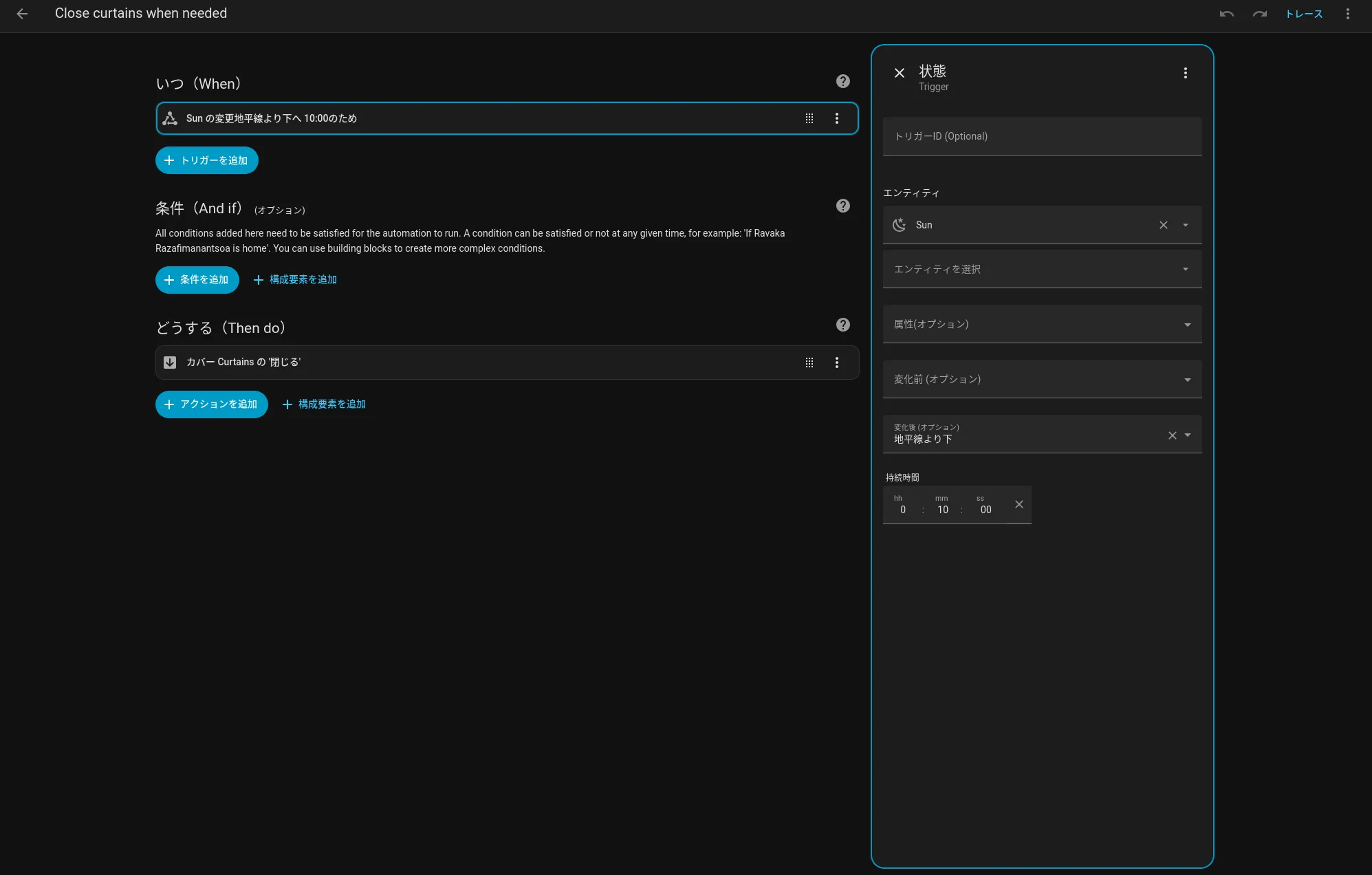This screenshot has width=1372, height=875.
Task: Click the アクションを追加 button
Action: (x=211, y=404)
